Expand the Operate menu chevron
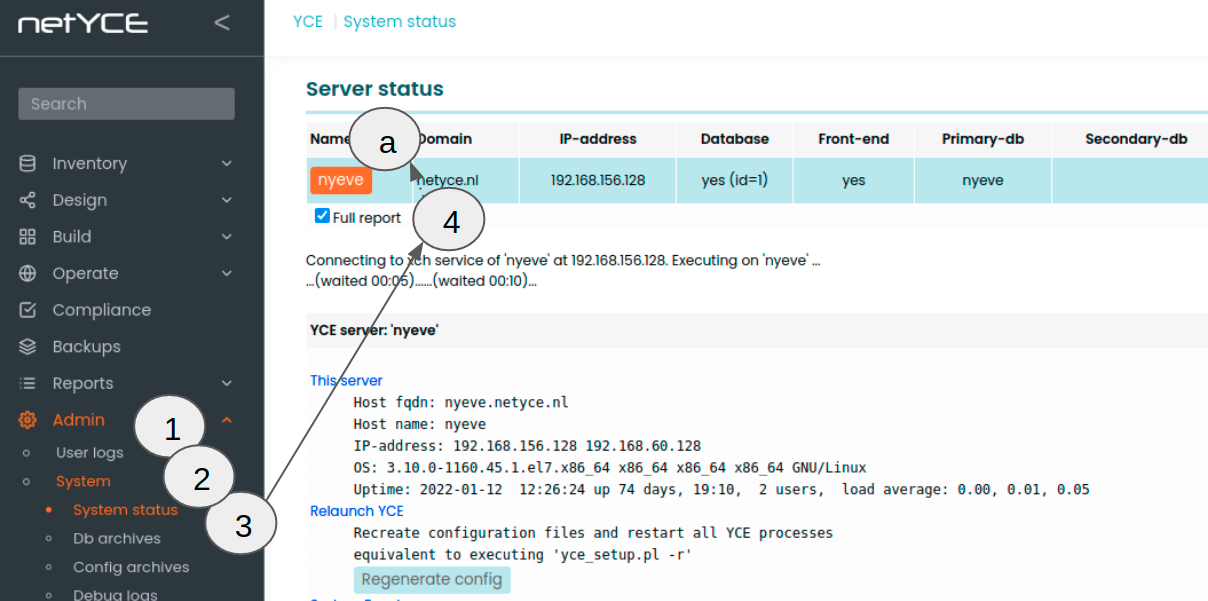The width and height of the screenshot is (1208, 601). (227, 273)
